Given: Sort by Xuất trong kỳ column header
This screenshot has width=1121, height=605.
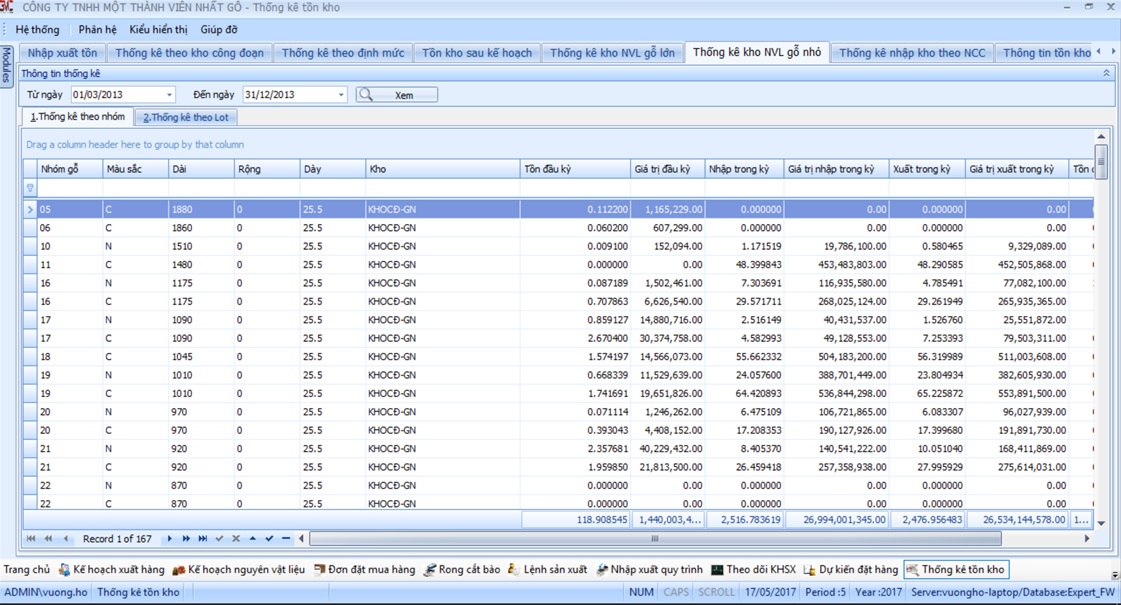Looking at the screenshot, I should pos(927,169).
